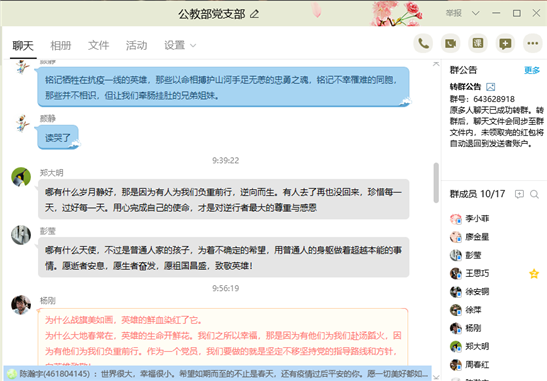Click 杨刚's red text message
This screenshot has width=547, height=381.
coord(223,337)
